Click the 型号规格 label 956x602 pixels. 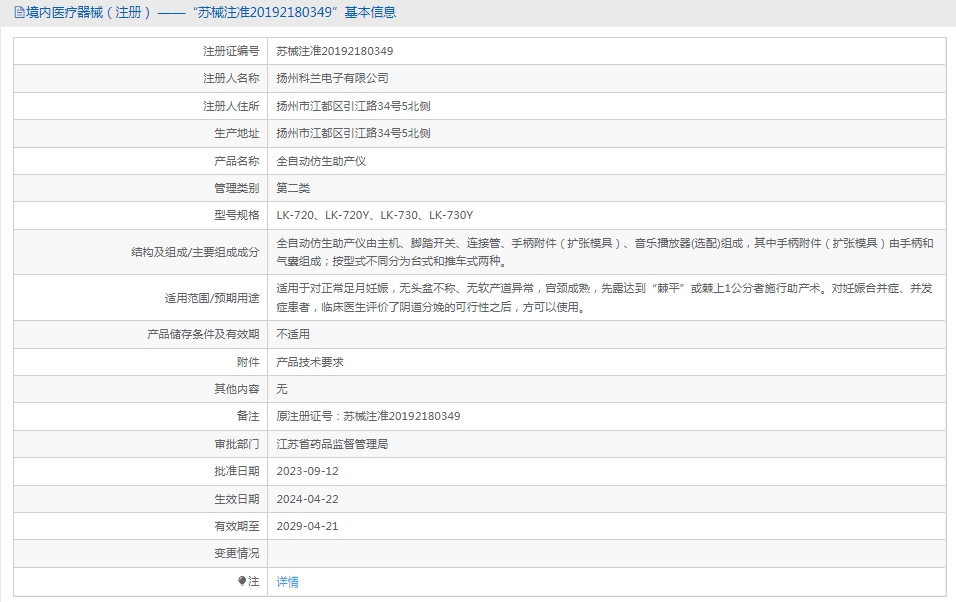pos(237,215)
